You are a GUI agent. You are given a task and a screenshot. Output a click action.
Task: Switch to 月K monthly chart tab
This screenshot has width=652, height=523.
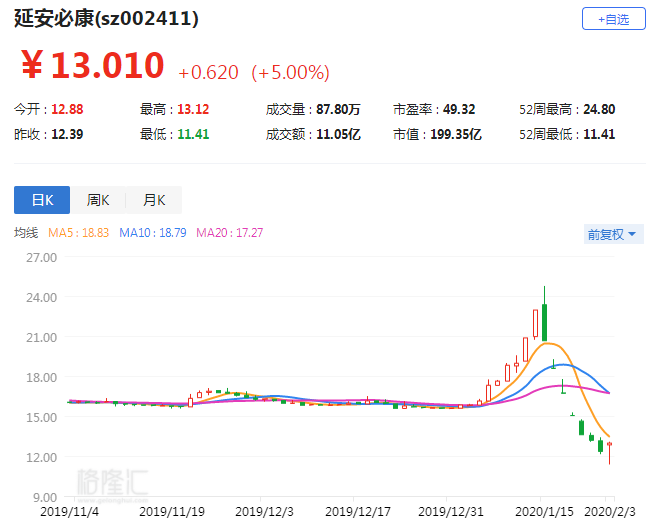pos(154,200)
